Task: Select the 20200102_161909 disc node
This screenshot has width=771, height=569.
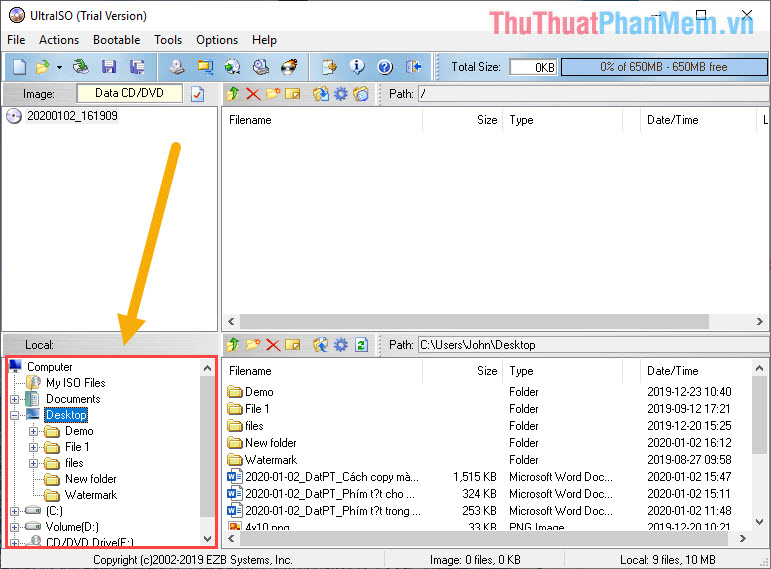Action: click(x=72, y=116)
